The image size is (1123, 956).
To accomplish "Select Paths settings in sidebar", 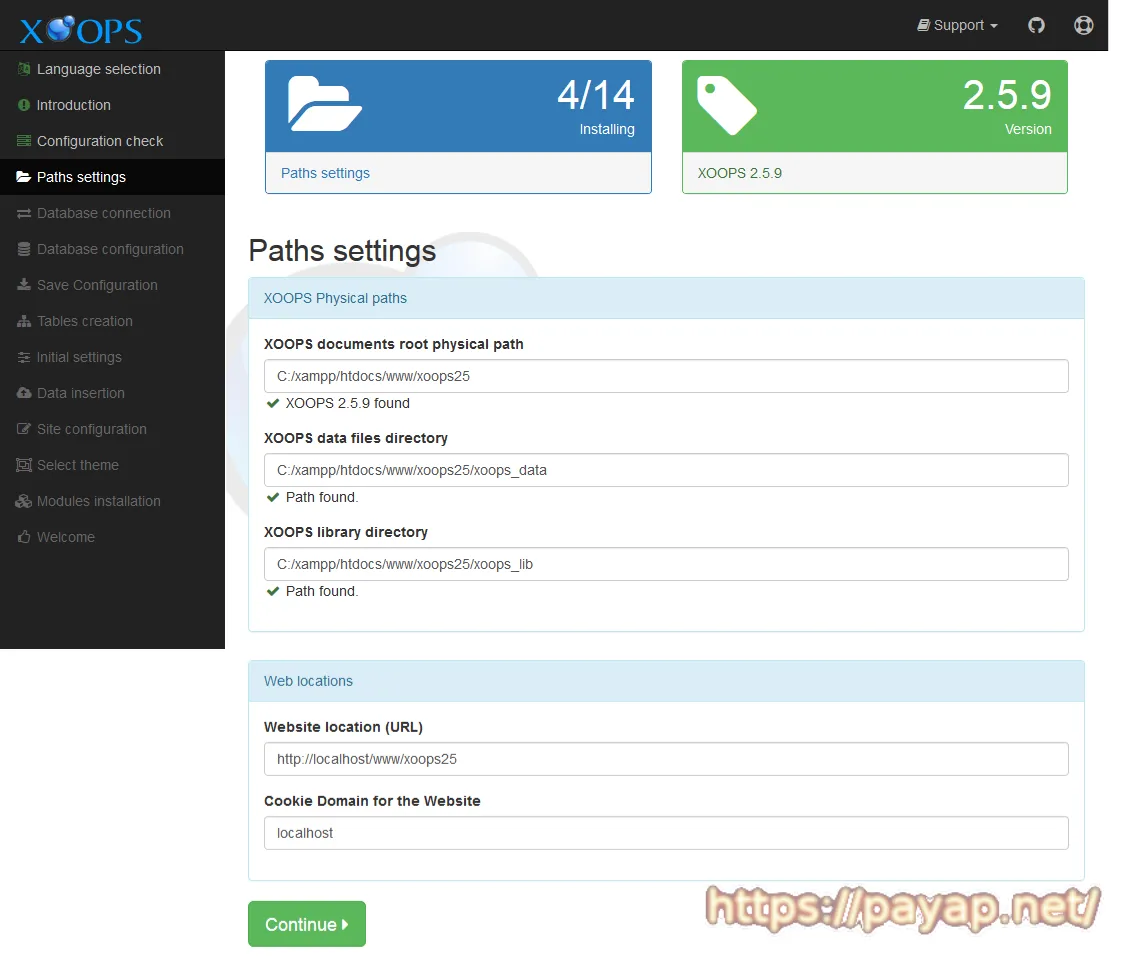I will (112, 177).
